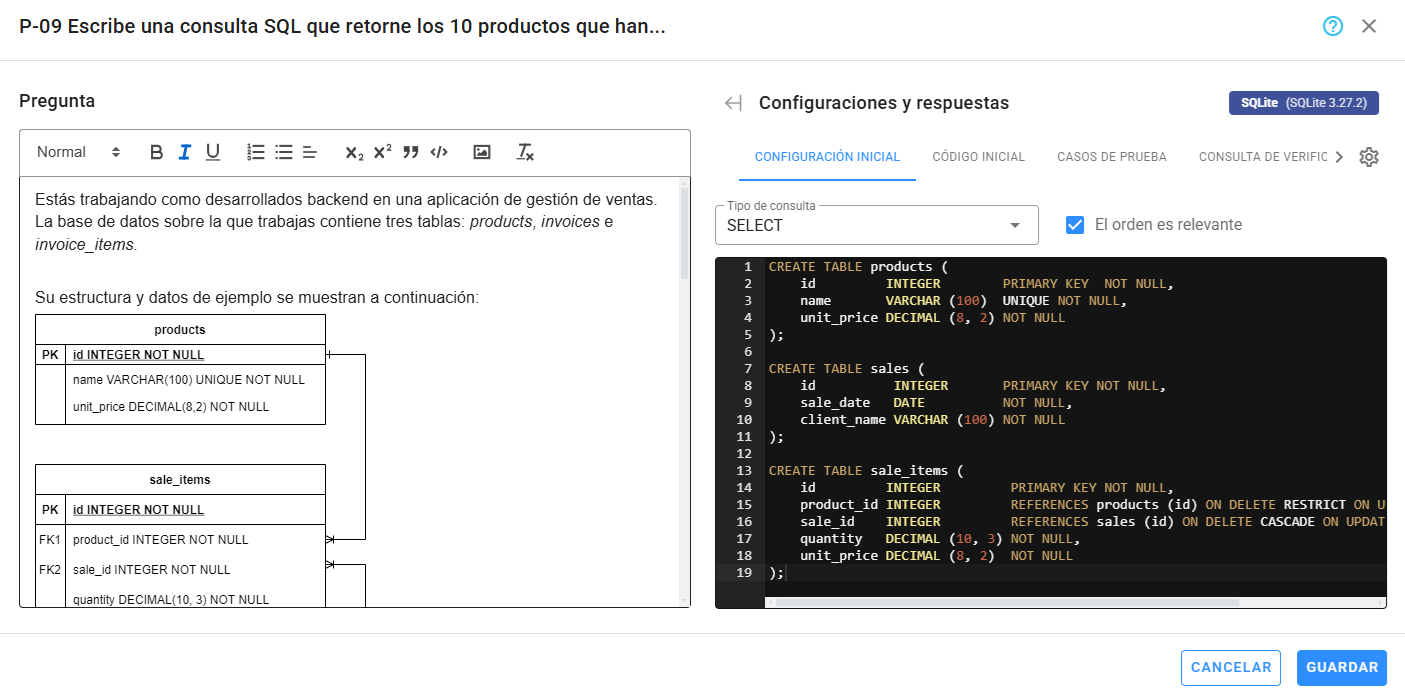Toggle bold formatting in the editor toolbar

pyautogui.click(x=156, y=152)
